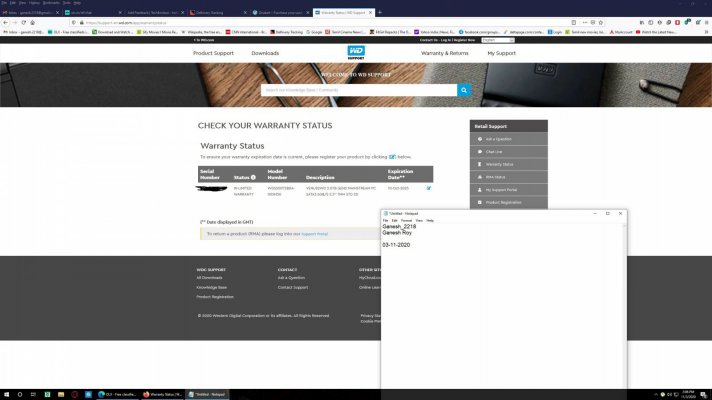Click RMA Status in Retail Support sidebar
Image resolution: width=712 pixels, height=400 pixels.
click(x=509, y=177)
